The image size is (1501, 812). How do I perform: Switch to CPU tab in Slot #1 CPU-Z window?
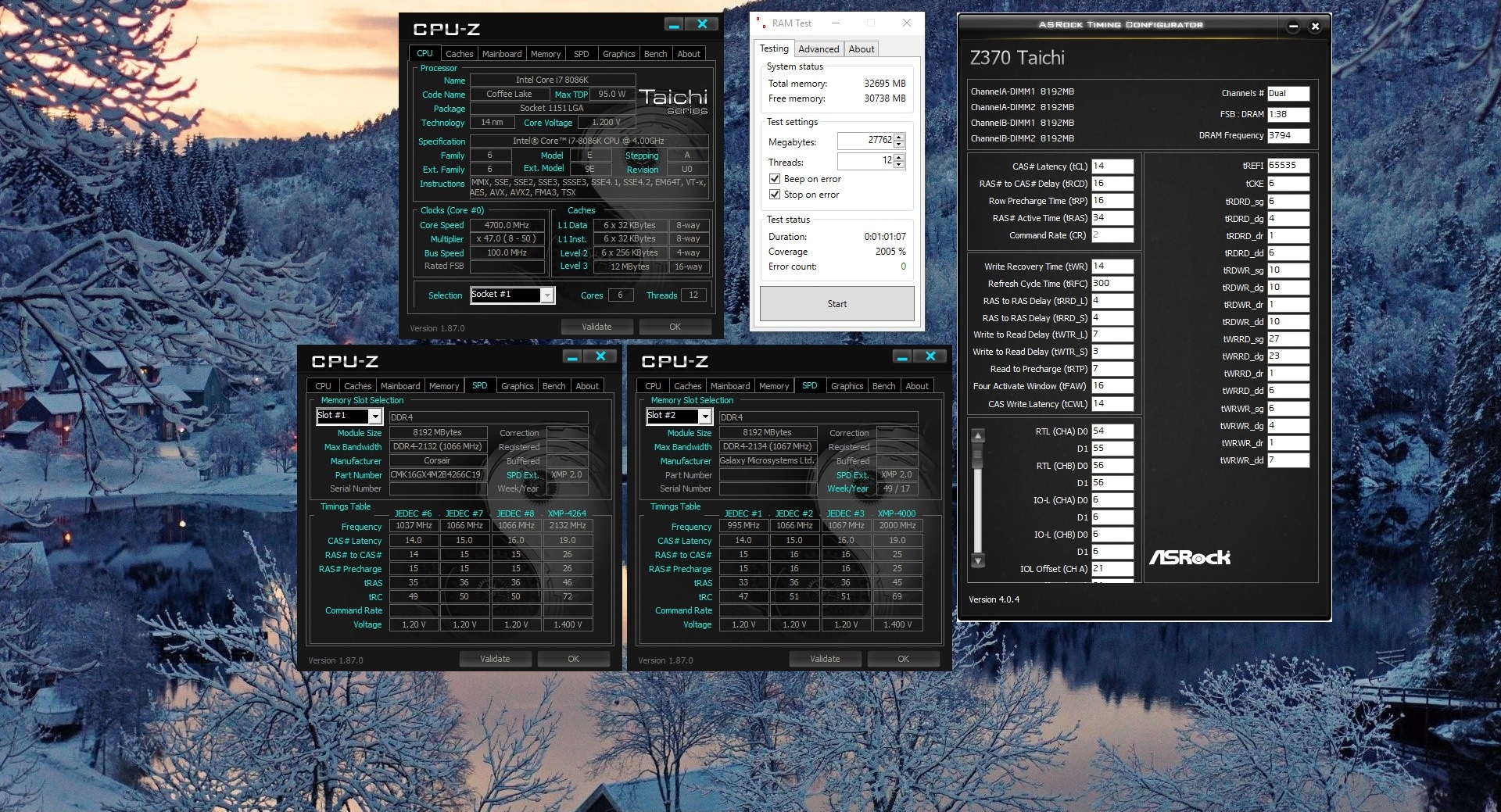tap(323, 386)
